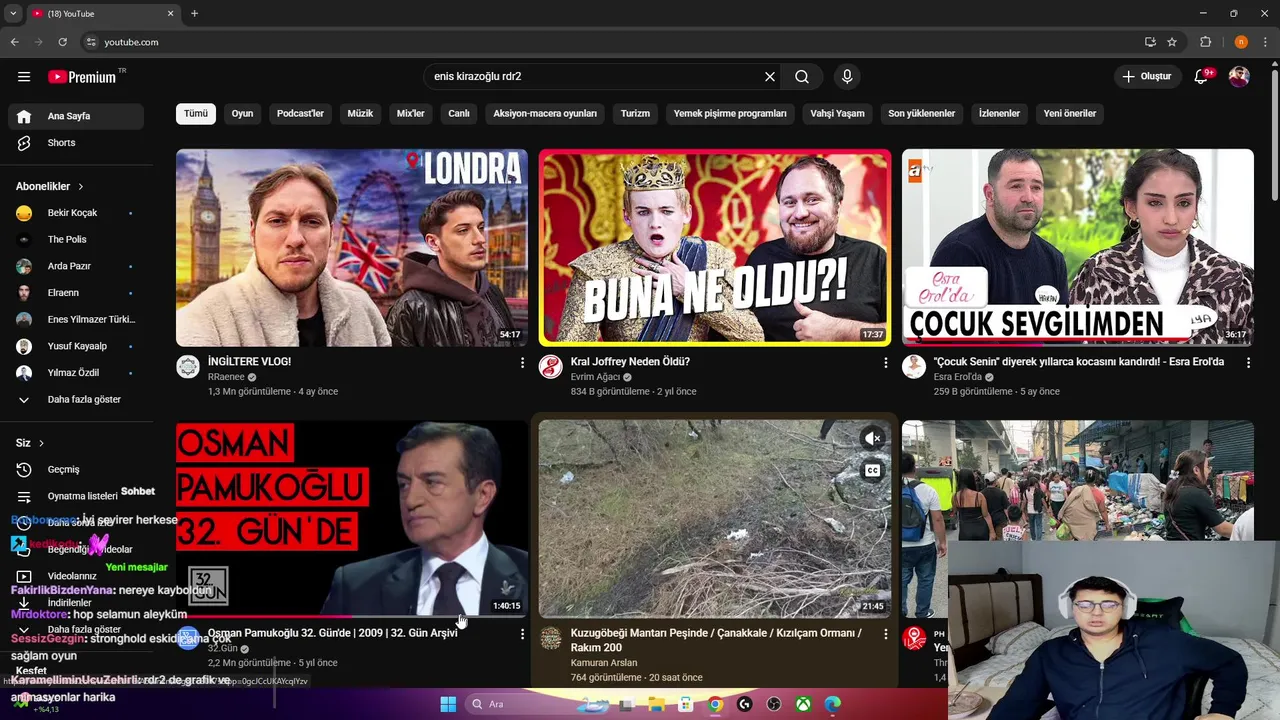The height and width of the screenshot is (720, 1280).
Task: Unmute the Kuzugöbeği preview video
Action: pos(872,438)
